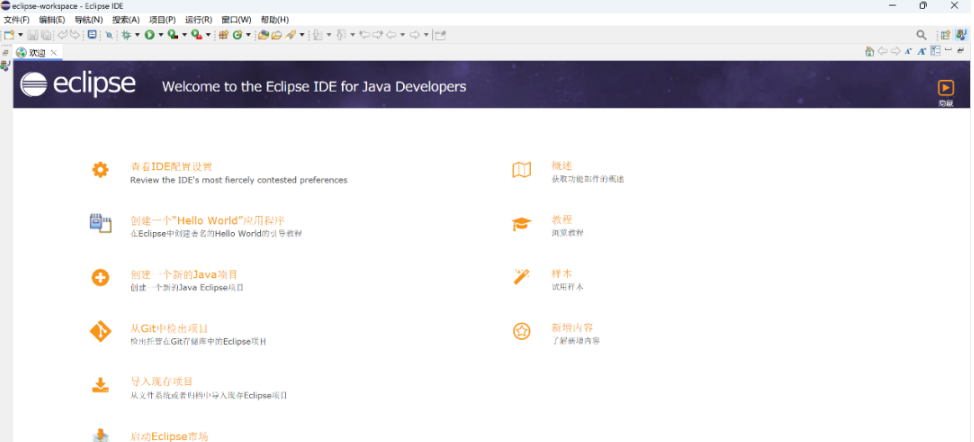Screen dimensions: 974x442
Task: Open the 教程 tutorials link
Action: click(562, 219)
